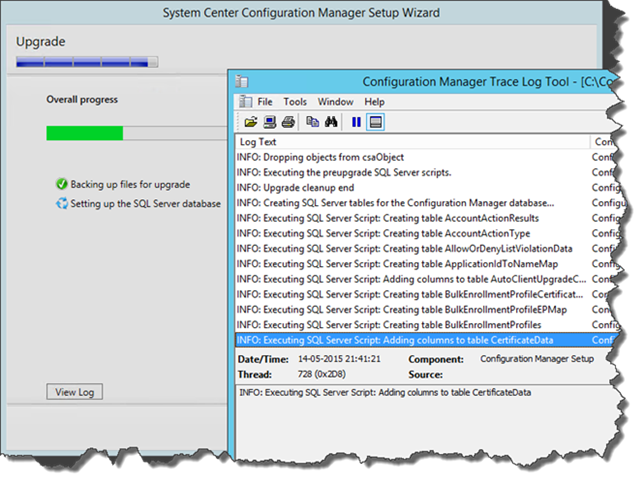
Task: Click 'Setting up the SQL Server database' step text
Action: point(145,204)
